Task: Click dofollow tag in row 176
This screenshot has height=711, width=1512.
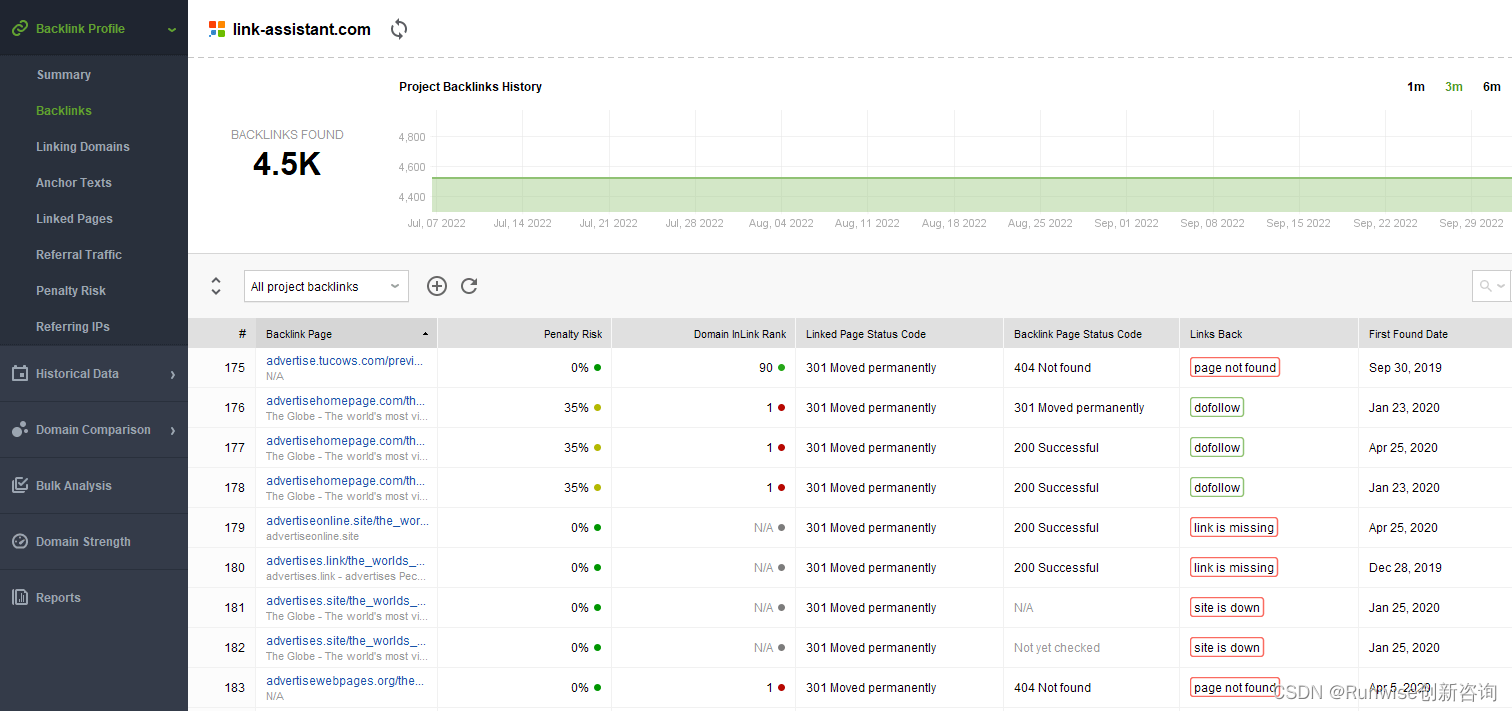Action: click(x=1217, y=408)
